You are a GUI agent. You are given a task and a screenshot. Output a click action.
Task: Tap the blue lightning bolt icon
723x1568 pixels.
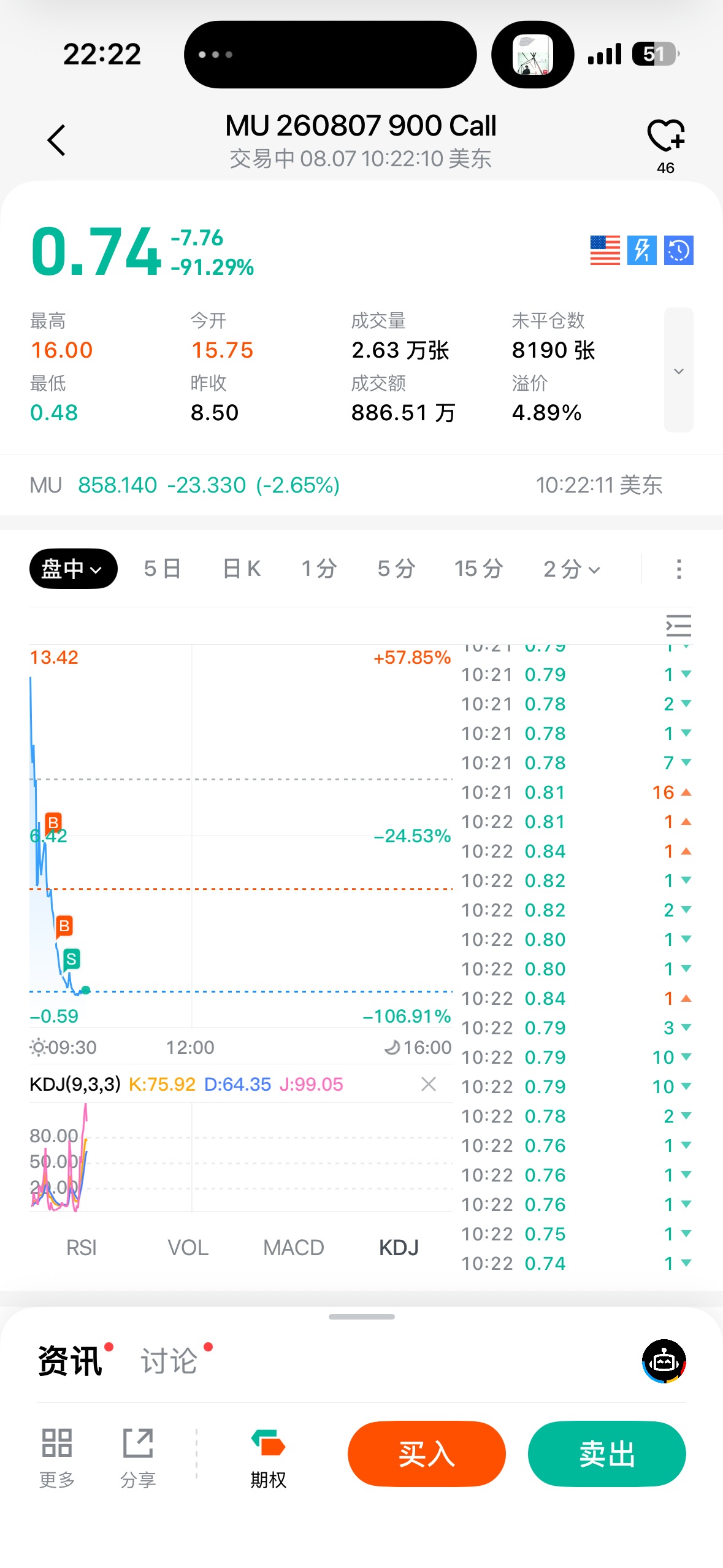click(641, 250)
